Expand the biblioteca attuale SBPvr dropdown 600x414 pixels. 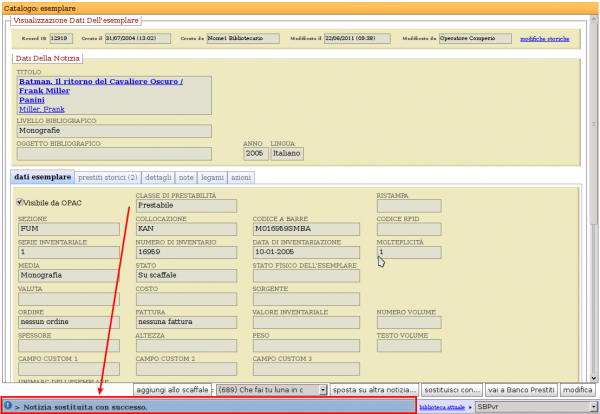click(x=533, y=407)
